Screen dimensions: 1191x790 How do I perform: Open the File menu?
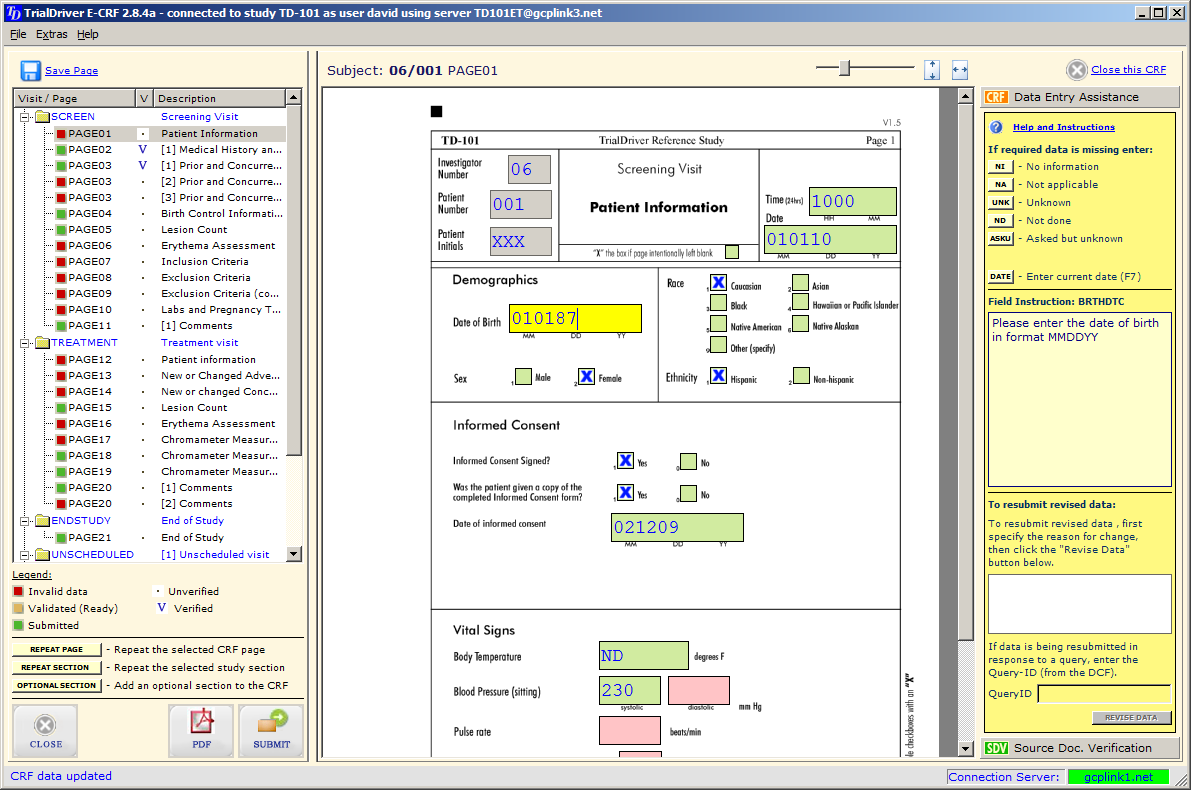[x=18, y=34]
